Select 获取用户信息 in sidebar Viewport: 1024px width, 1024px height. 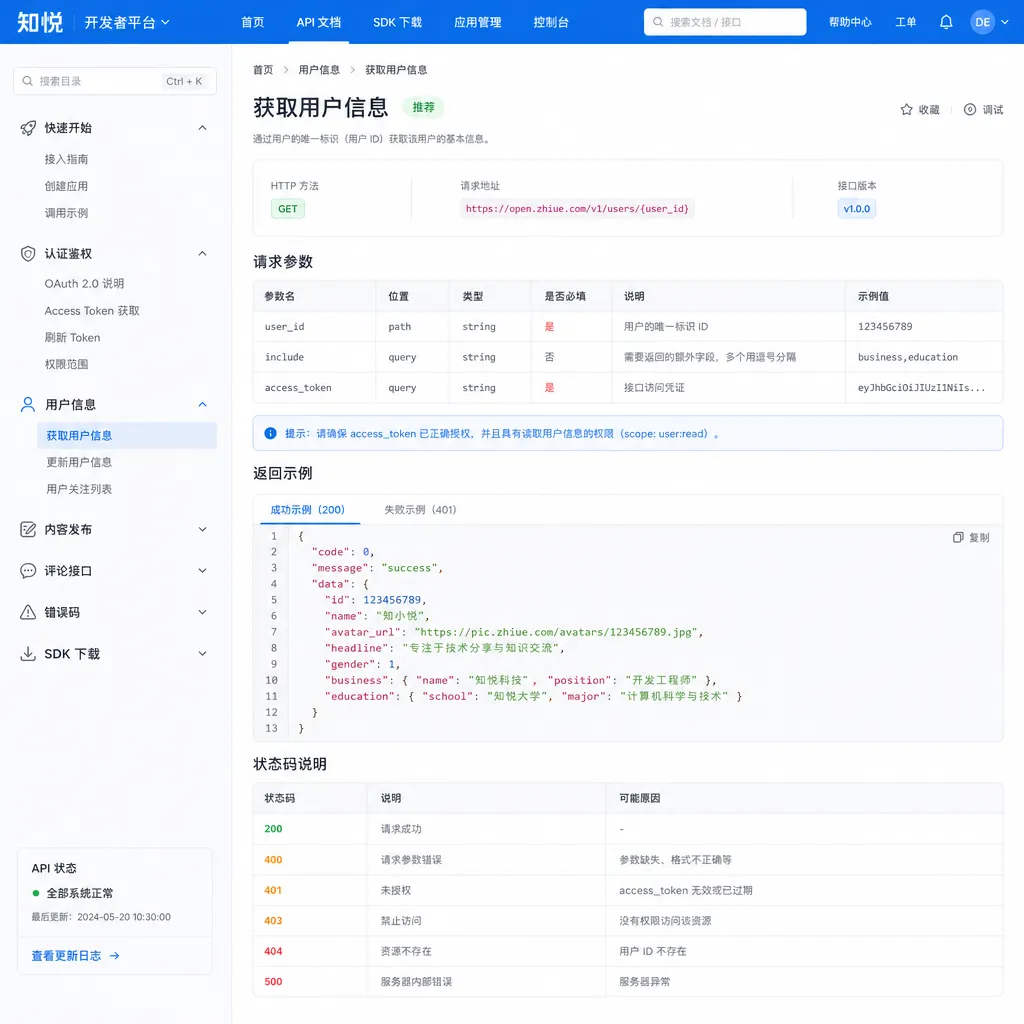pos(127,436)
